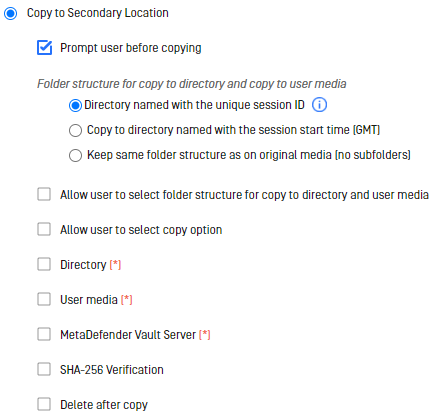The width and height of the screenshot is (435, 419).
Task: Enable the SHA-256 Verification checkbox
Action: click(x=44, y=369)
